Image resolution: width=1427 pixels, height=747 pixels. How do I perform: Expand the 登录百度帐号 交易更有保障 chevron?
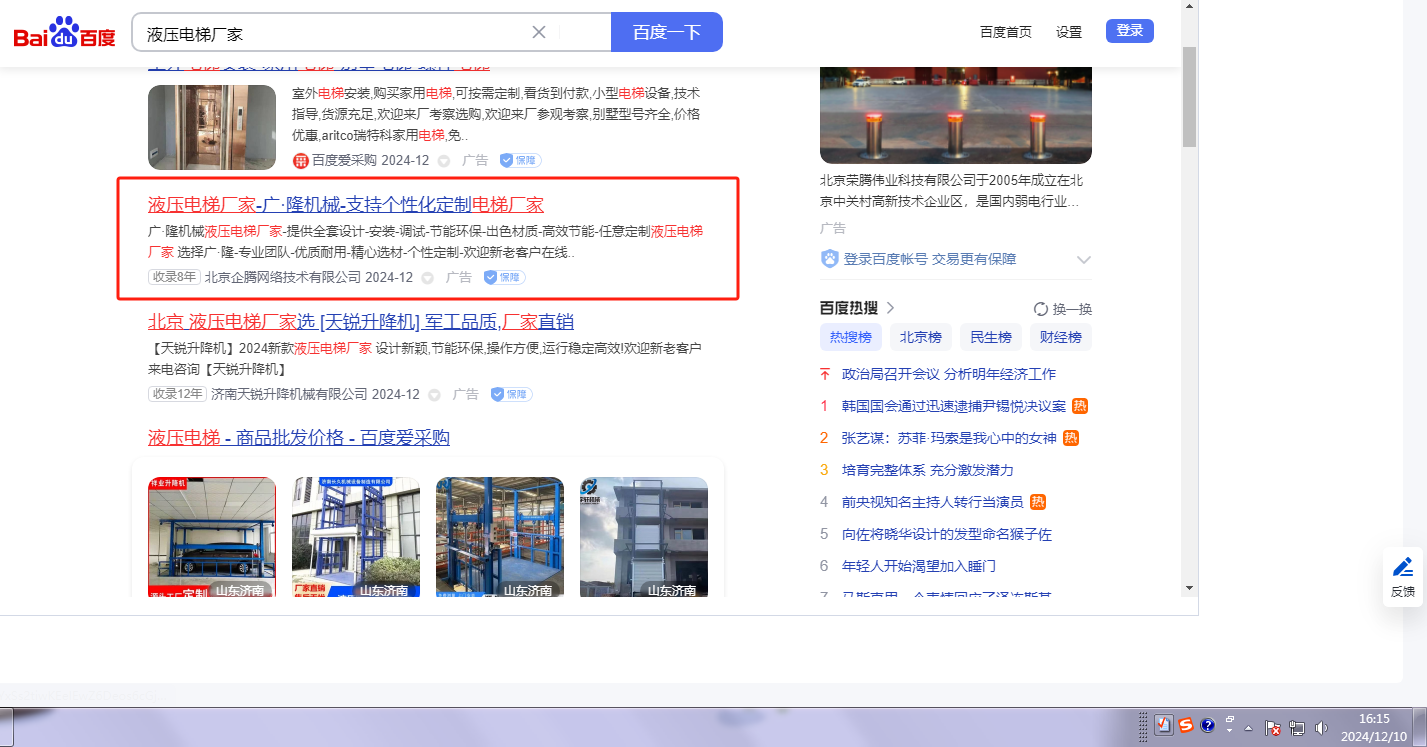tap(1083, 260)
